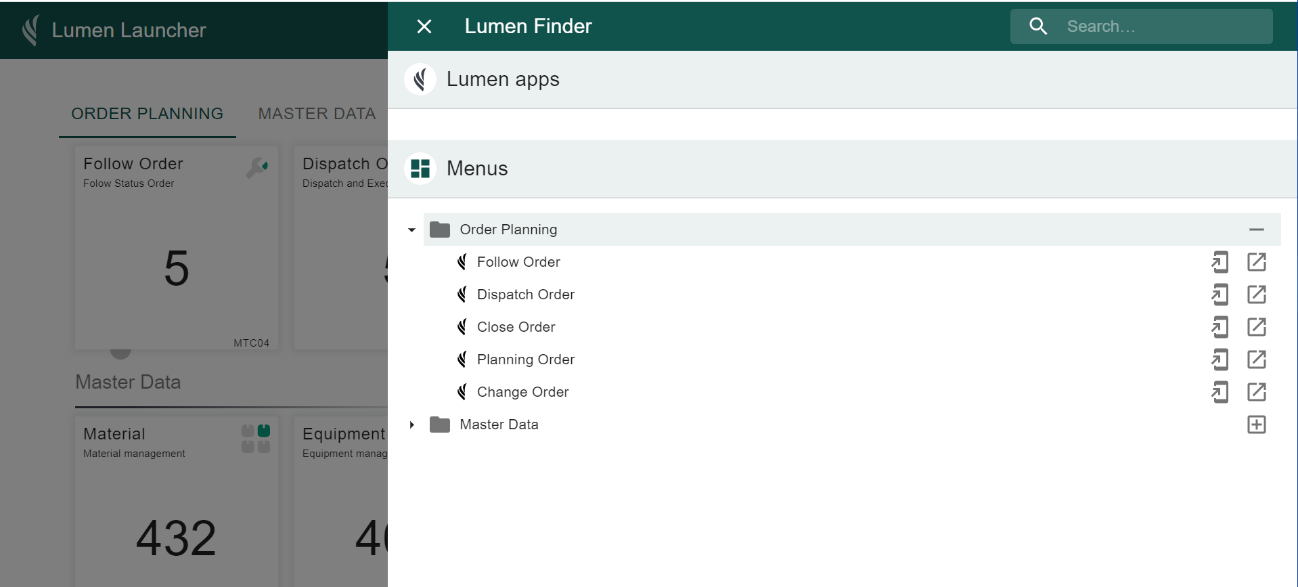This screenshot has width=1298, height=587.
Task: Click the Dispatch Order app icon in the tree
Action: click(462, 295)
